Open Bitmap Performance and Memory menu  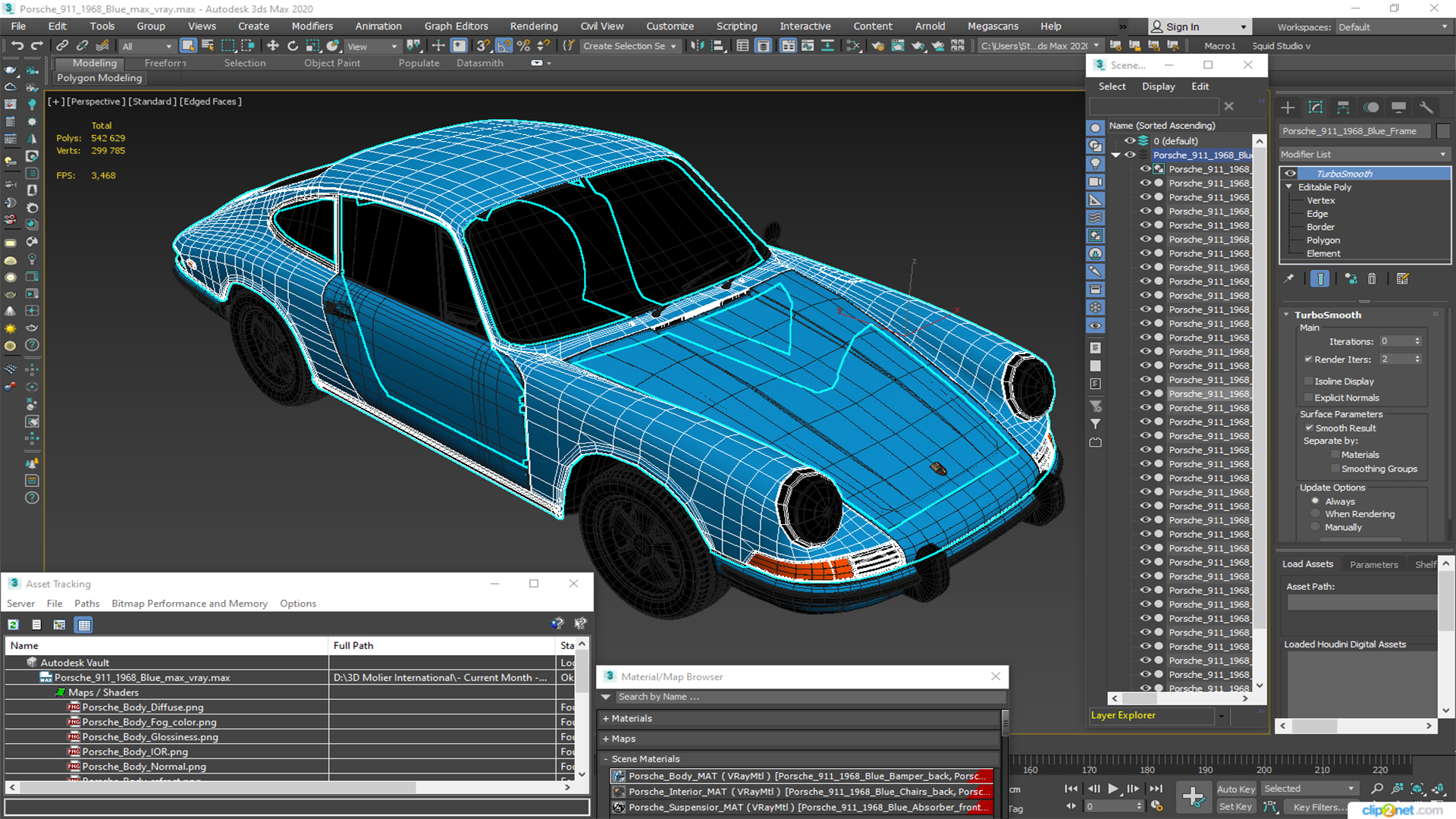tap(190, 604)
